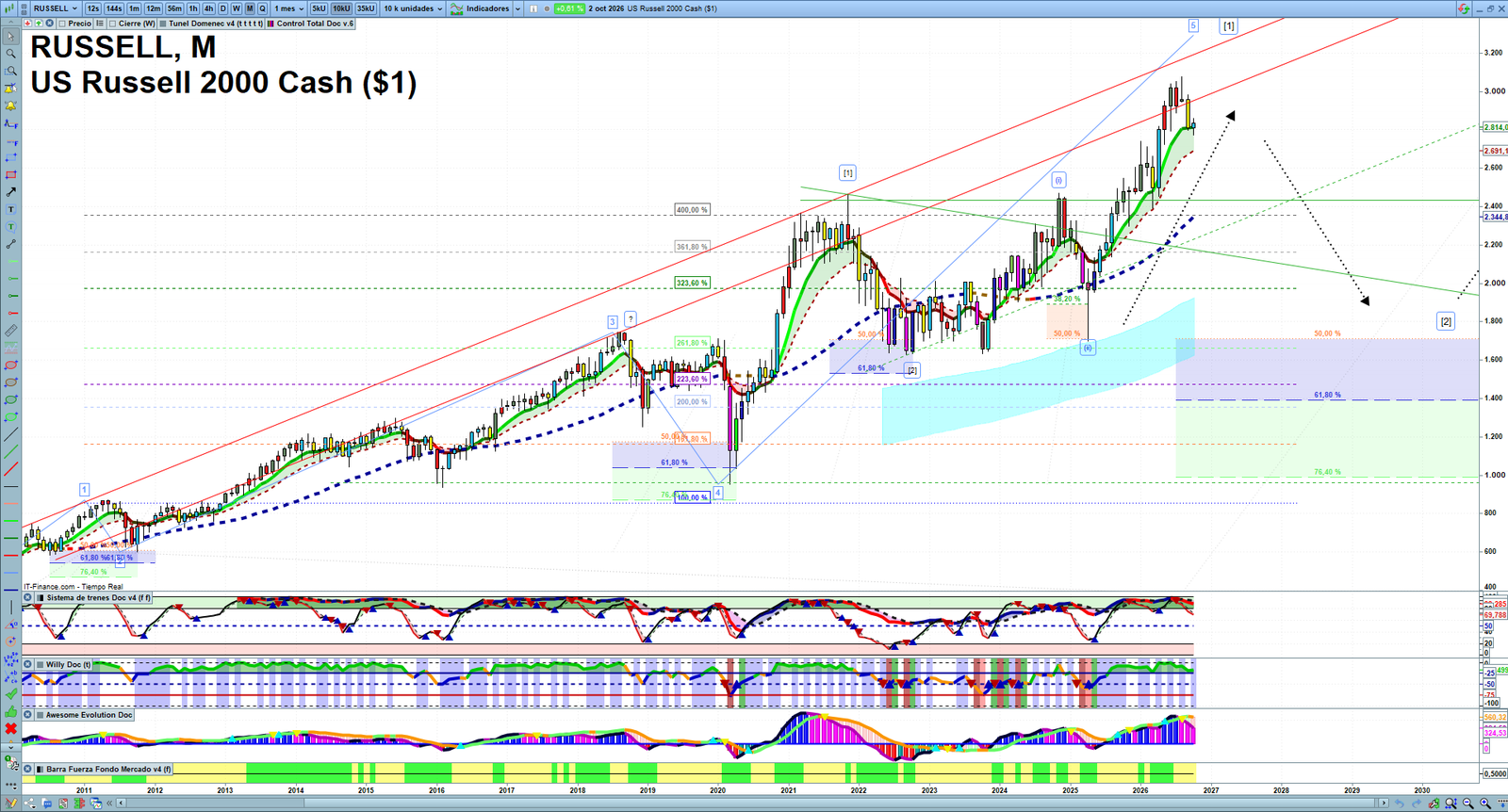Switch to the 1h timeframe

click(193, 8)
